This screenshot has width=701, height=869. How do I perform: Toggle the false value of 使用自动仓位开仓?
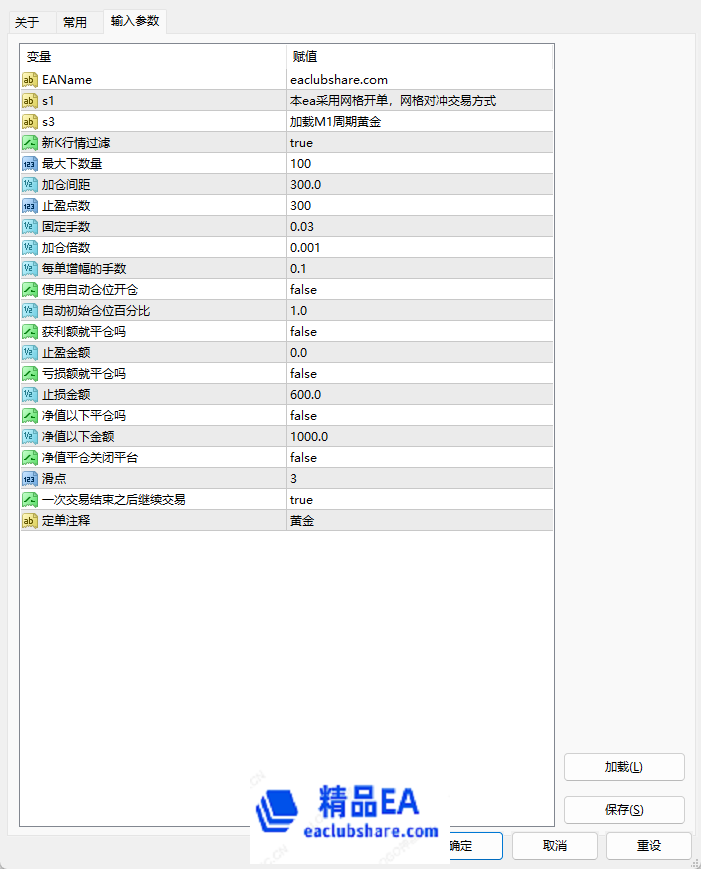click(419, 290)
